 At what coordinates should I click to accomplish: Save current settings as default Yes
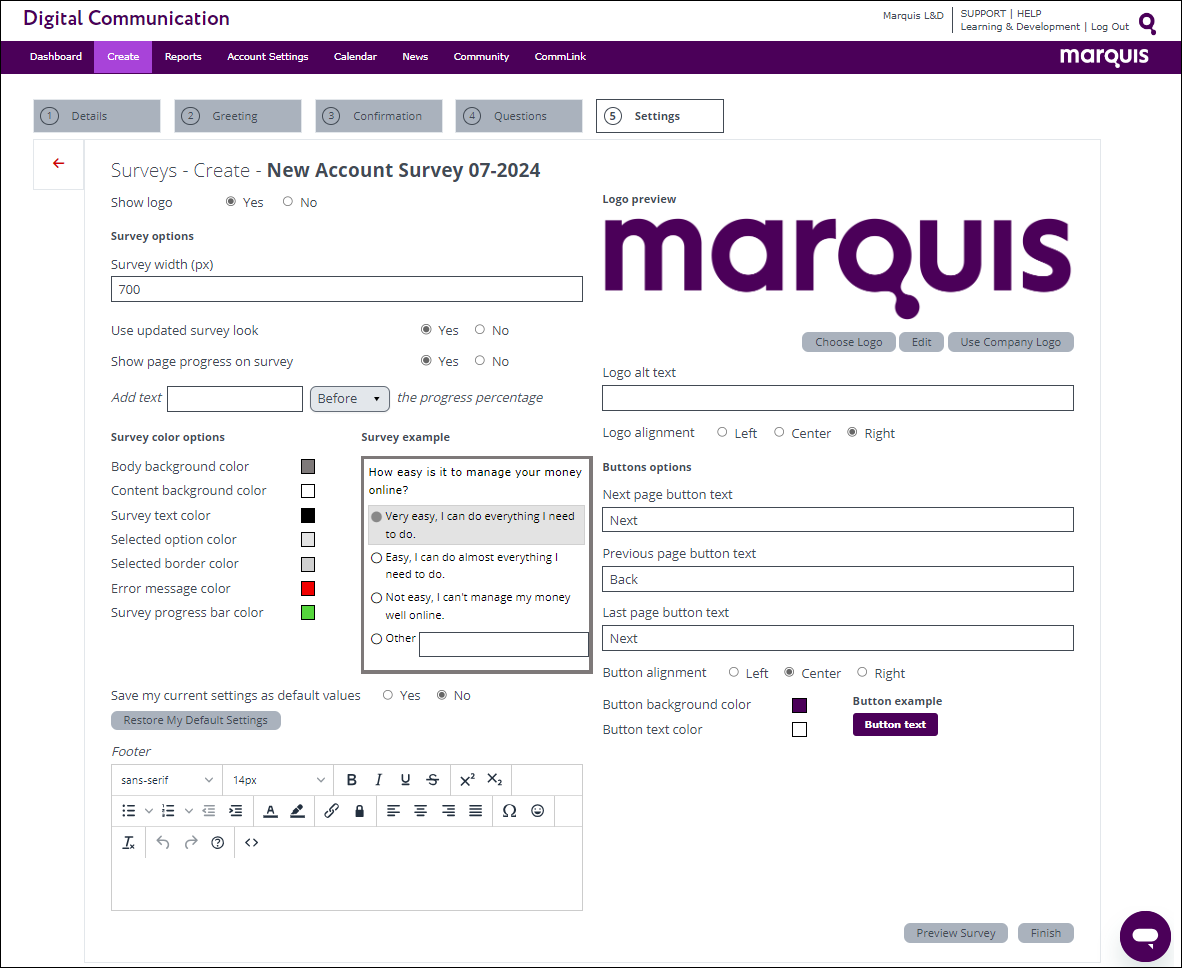[x=387, y=694]
